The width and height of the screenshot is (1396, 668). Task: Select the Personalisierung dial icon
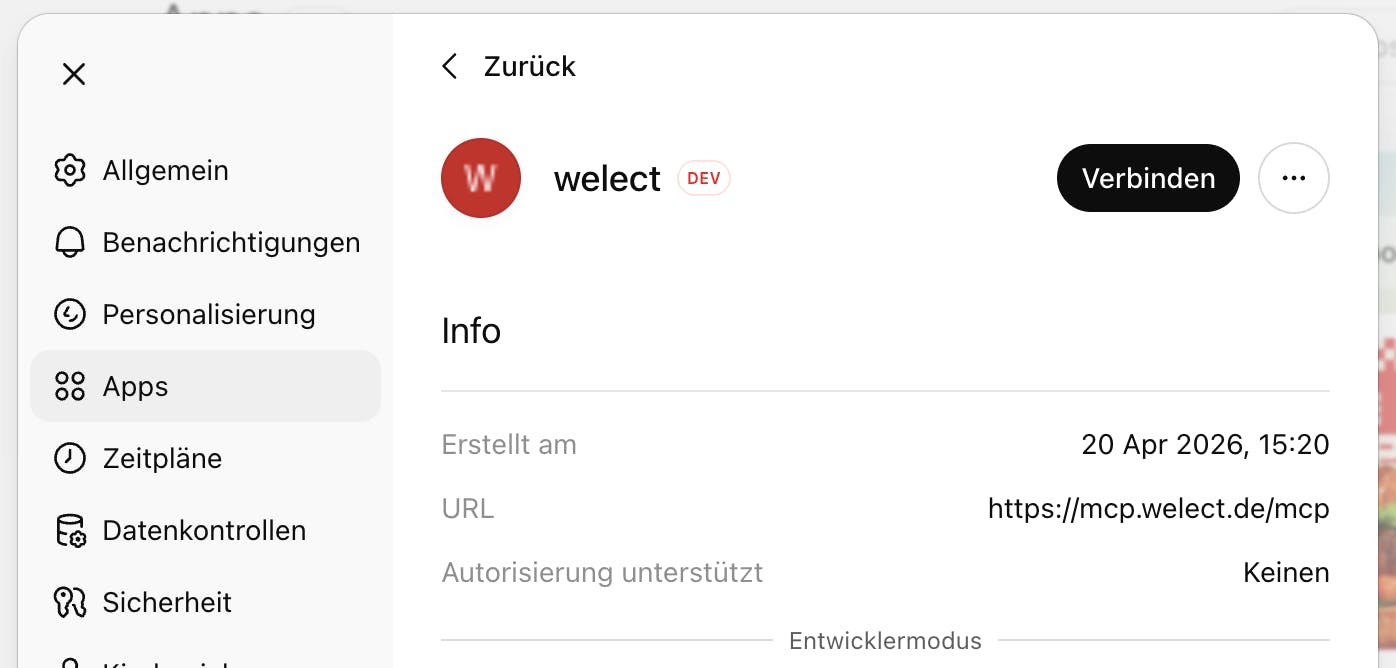(x=70, y=314)
